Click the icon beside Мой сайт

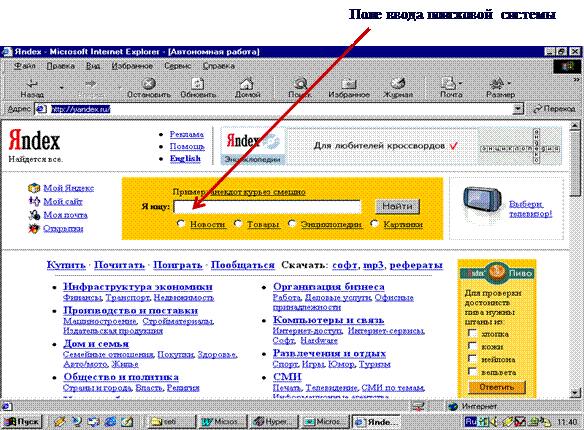(34, 201)
